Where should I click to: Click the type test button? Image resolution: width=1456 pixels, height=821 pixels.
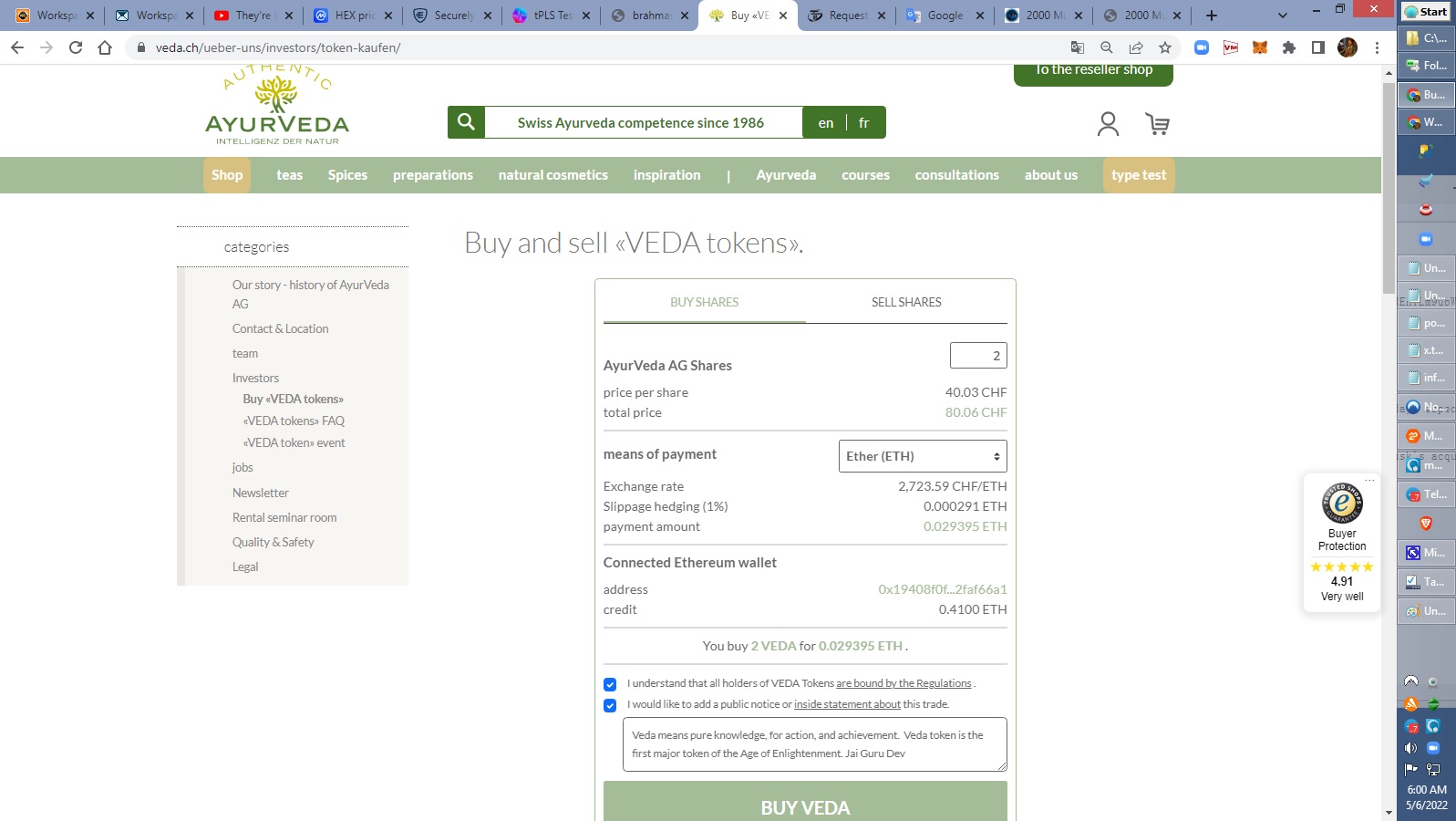(x=1139, y=175)
